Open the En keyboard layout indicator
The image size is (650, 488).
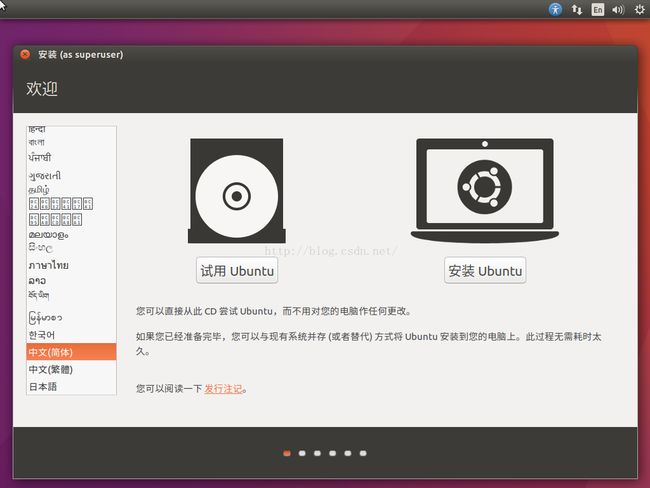point(597,10)
